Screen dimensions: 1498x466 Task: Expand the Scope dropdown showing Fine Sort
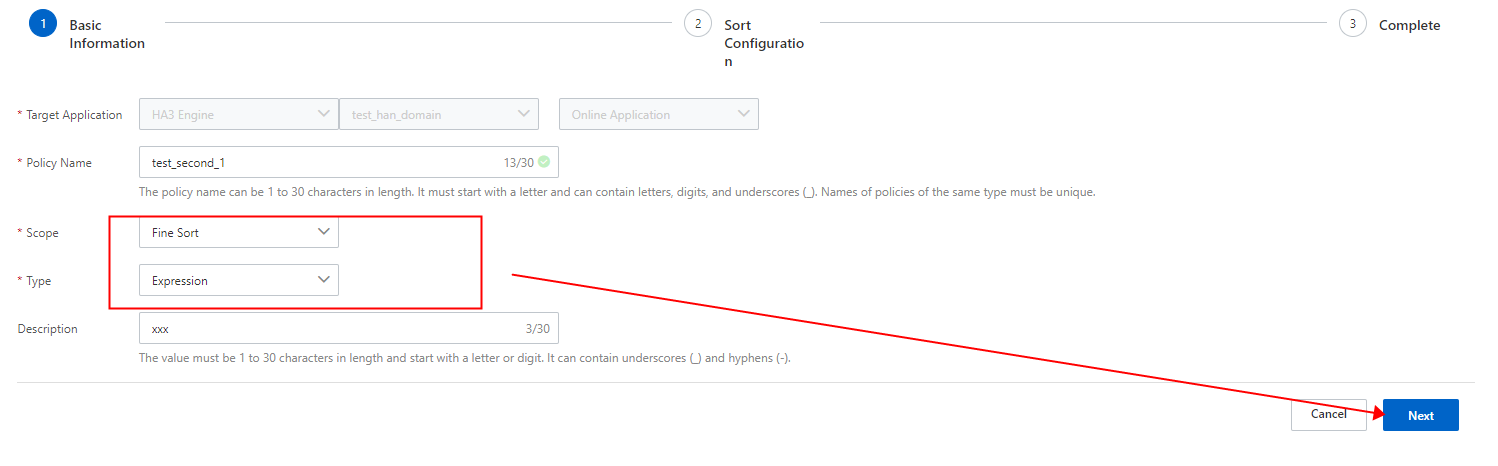(238, 232)
